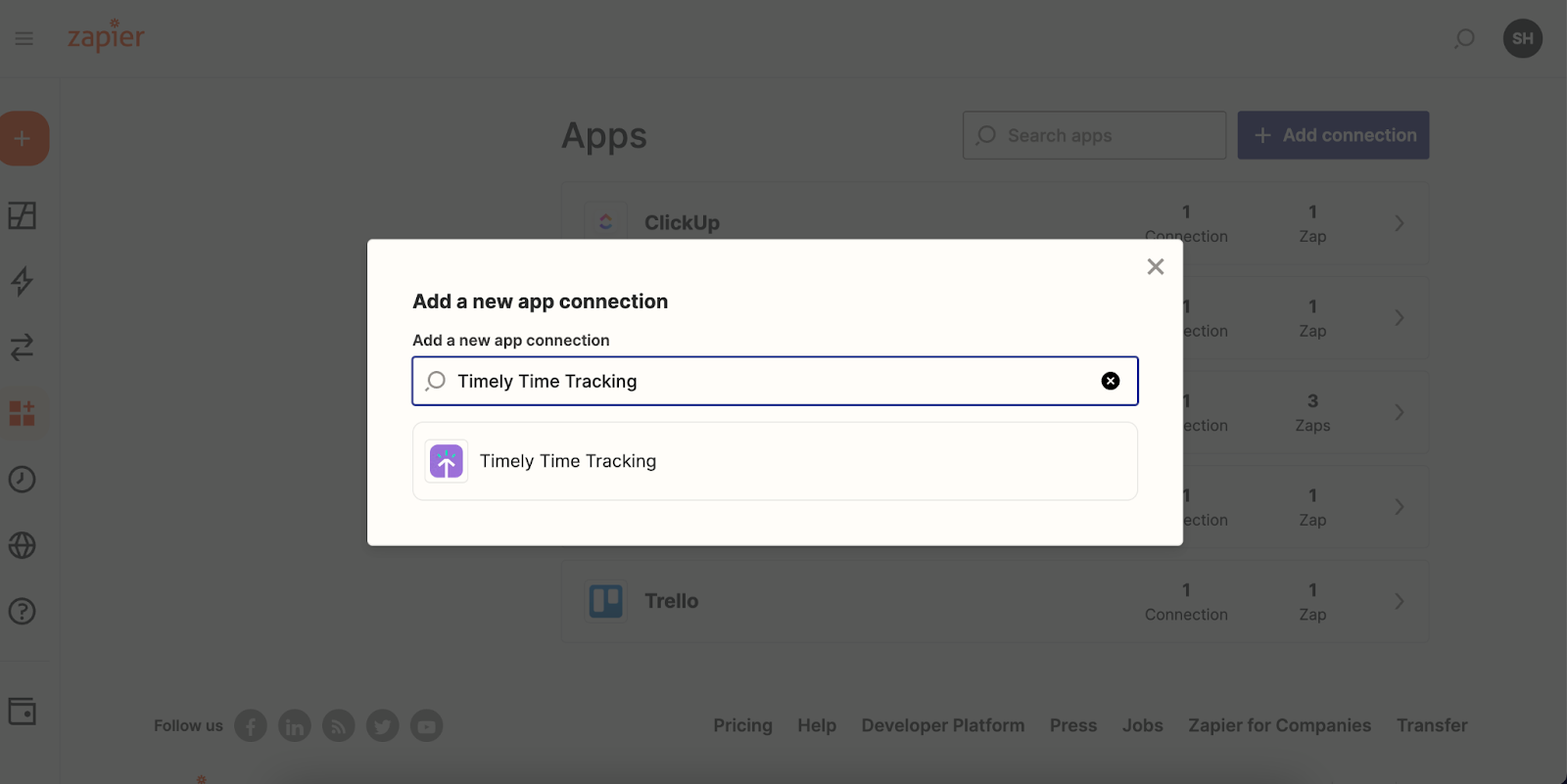This screenshot has height=784, width=1567.
Task: Open the YouTube follow icon
Action: (427, 725)
